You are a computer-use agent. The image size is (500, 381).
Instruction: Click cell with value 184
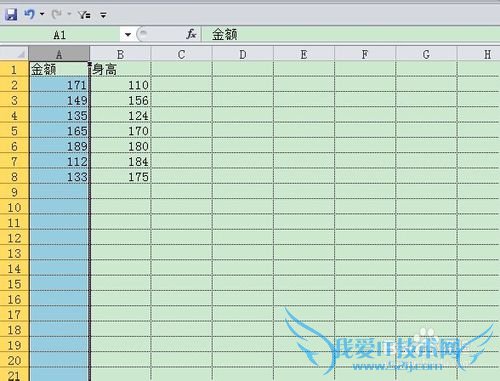[121, 161]
